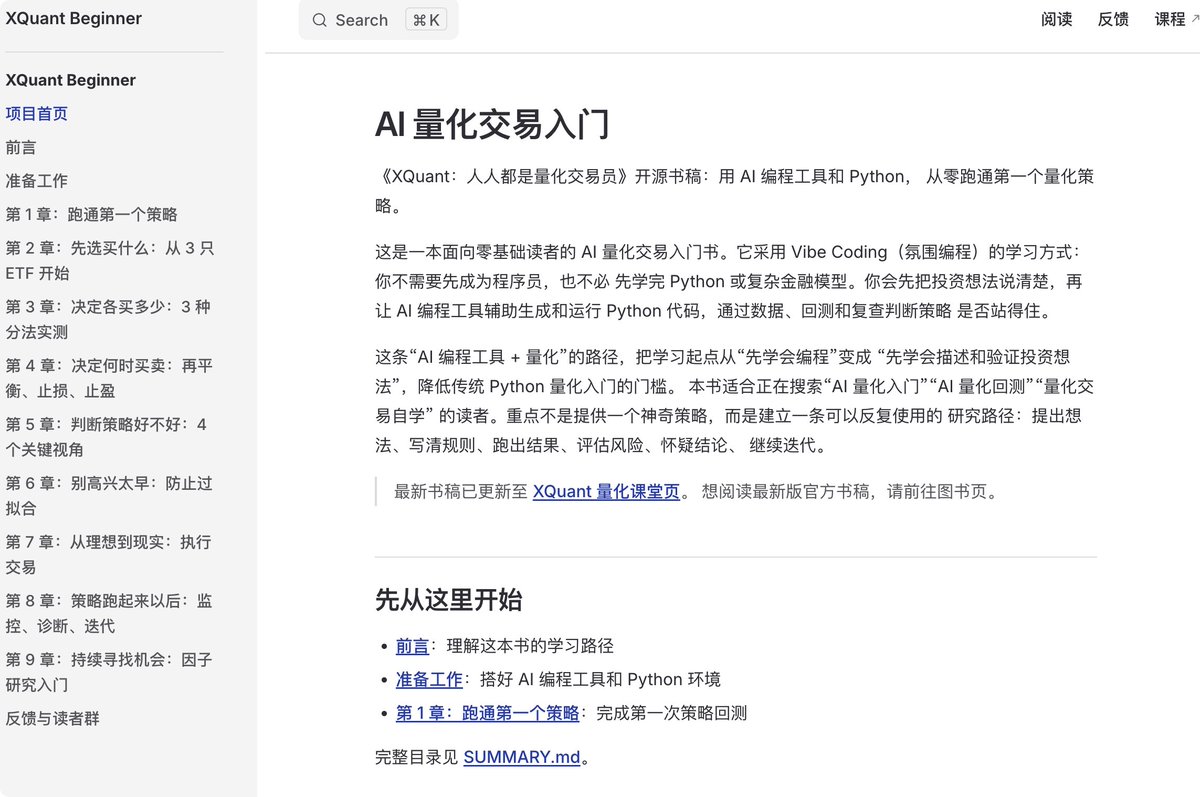Open sidebar chapter 第 7 章：从理想到现实
Screen dimensions: 1200x797
coord(108,554)
